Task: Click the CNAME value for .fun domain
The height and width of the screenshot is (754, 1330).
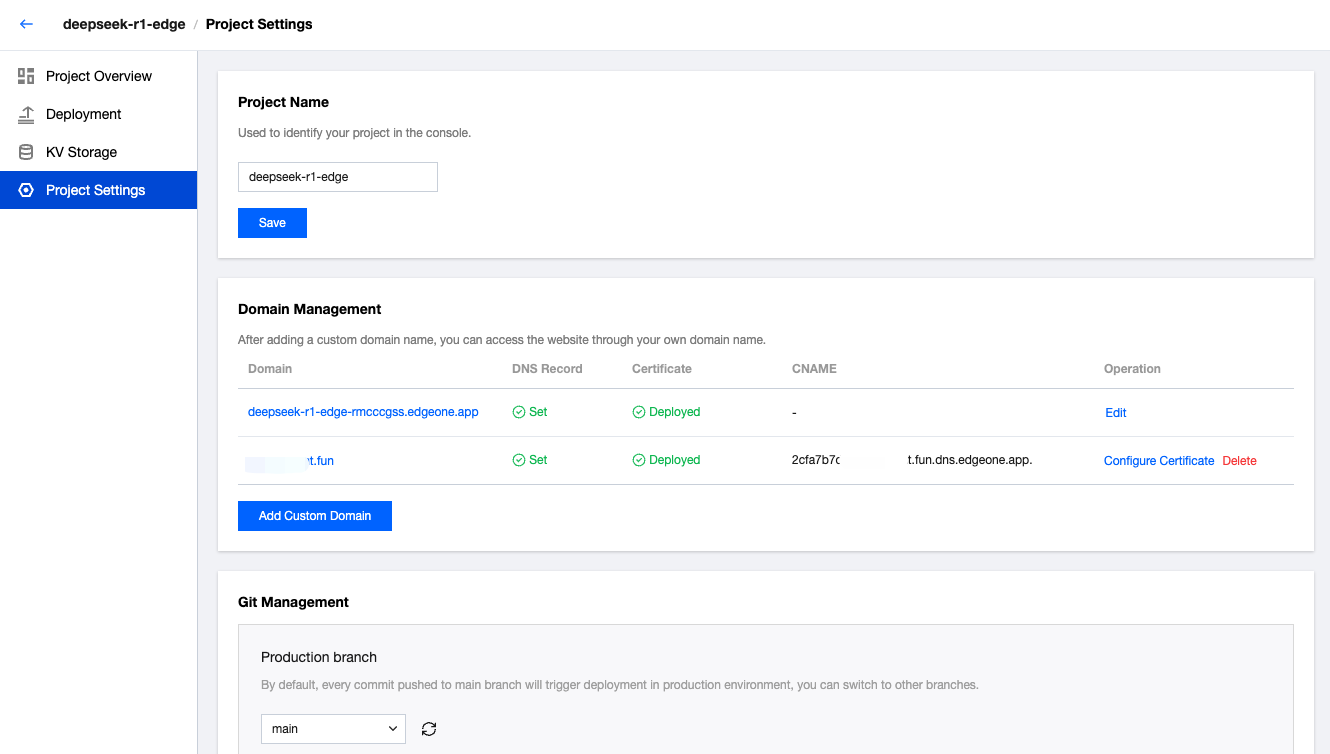Action: click(x=912, y=460)
